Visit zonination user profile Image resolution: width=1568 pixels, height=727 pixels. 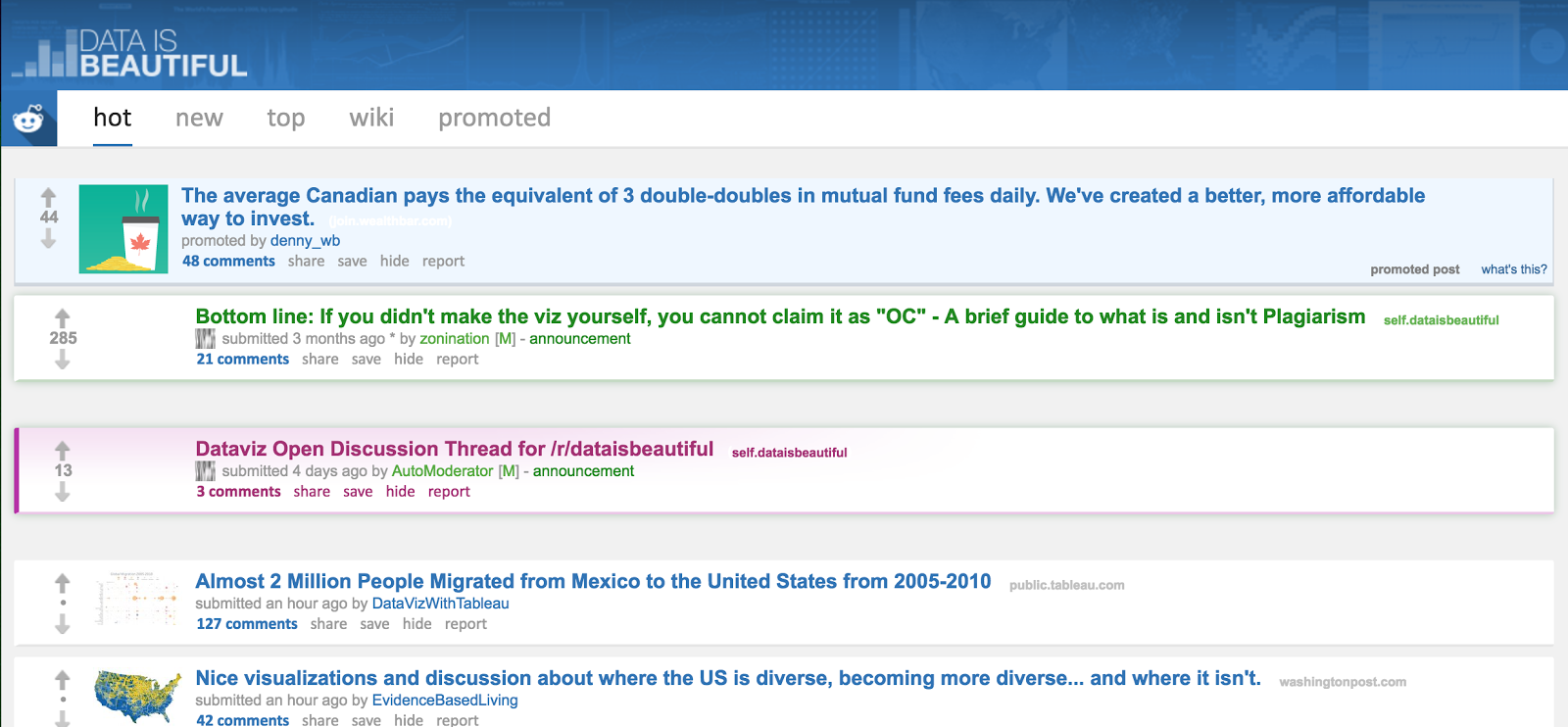(455, 338)
